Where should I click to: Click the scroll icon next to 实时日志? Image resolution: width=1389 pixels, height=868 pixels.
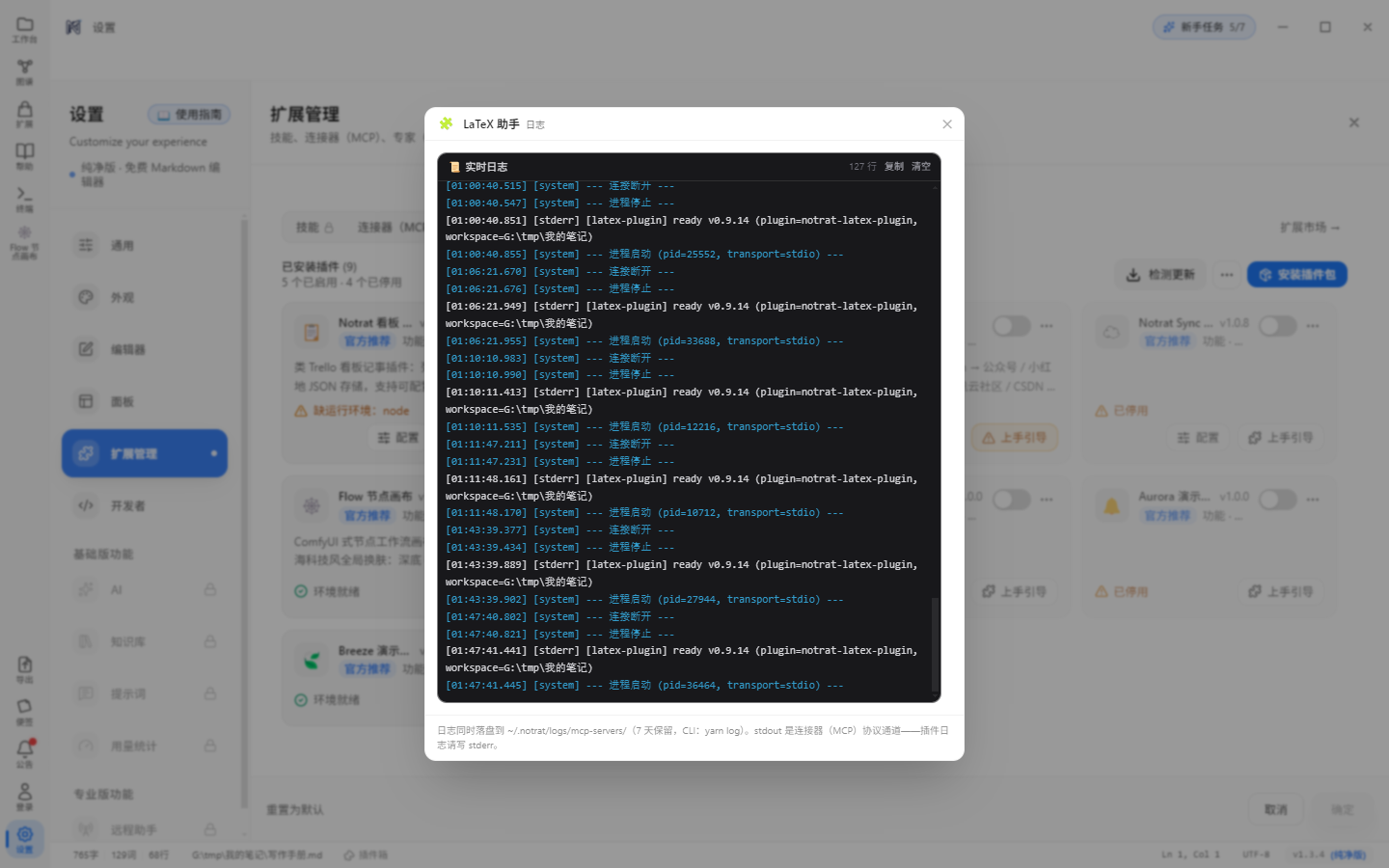tap(454, 167)
